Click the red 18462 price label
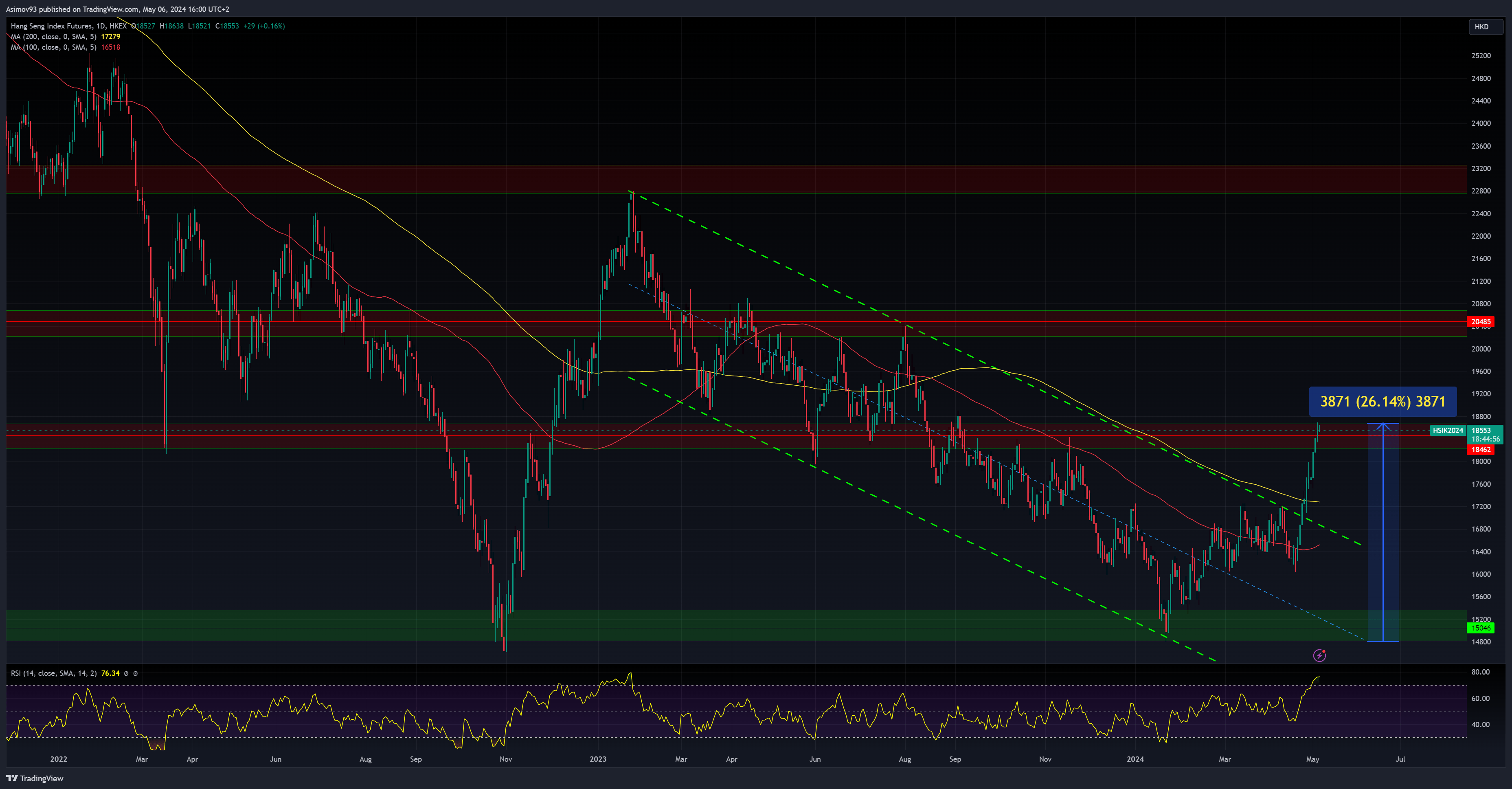 tap(1480, 450)
